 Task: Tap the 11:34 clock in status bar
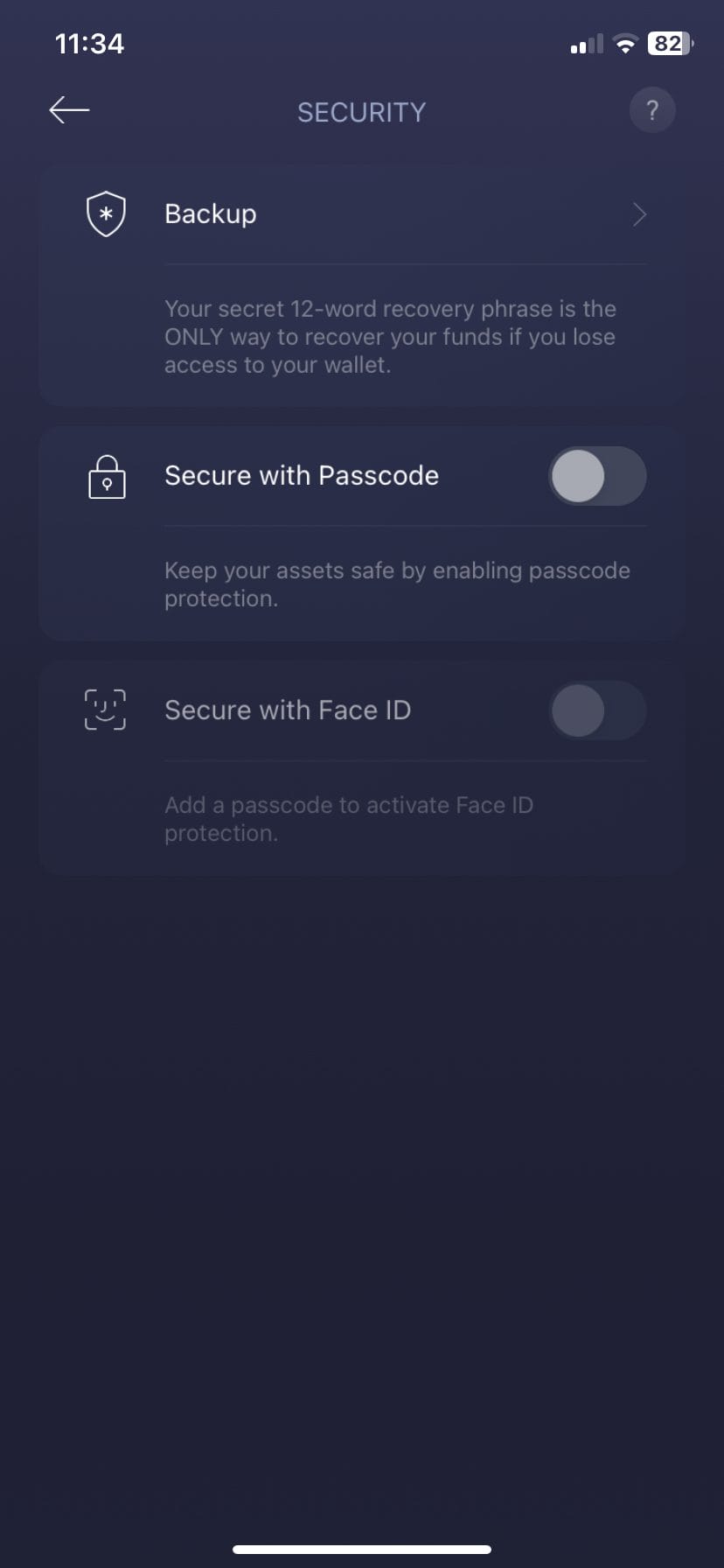tap(89, 44)
